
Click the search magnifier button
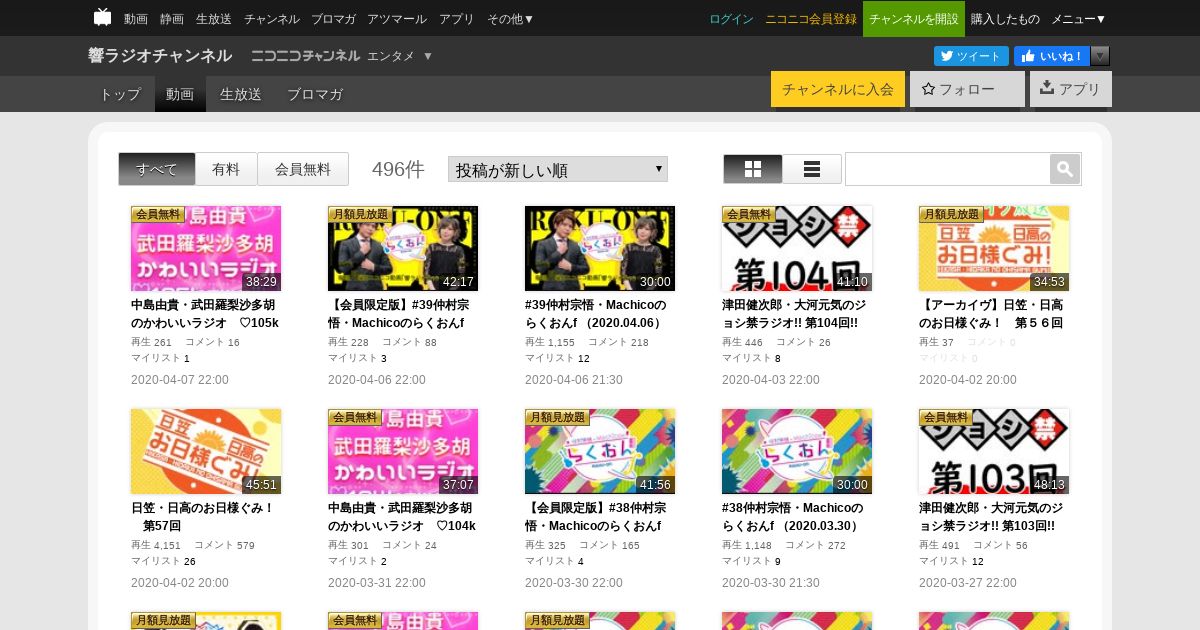point(1065,169)
